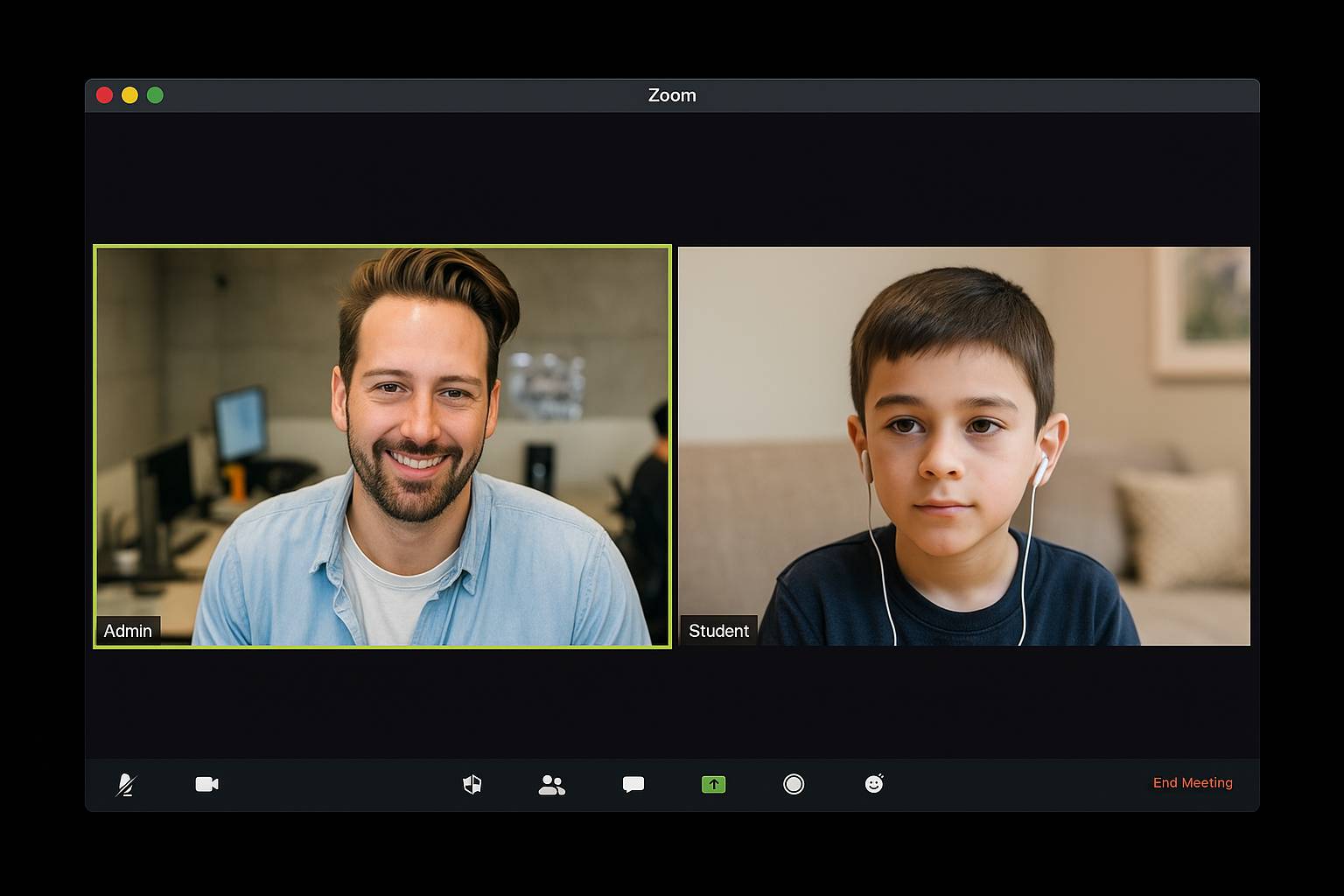Click the Zoom window title
Viewport: 1344px width, 896px height.
(672, 95)
